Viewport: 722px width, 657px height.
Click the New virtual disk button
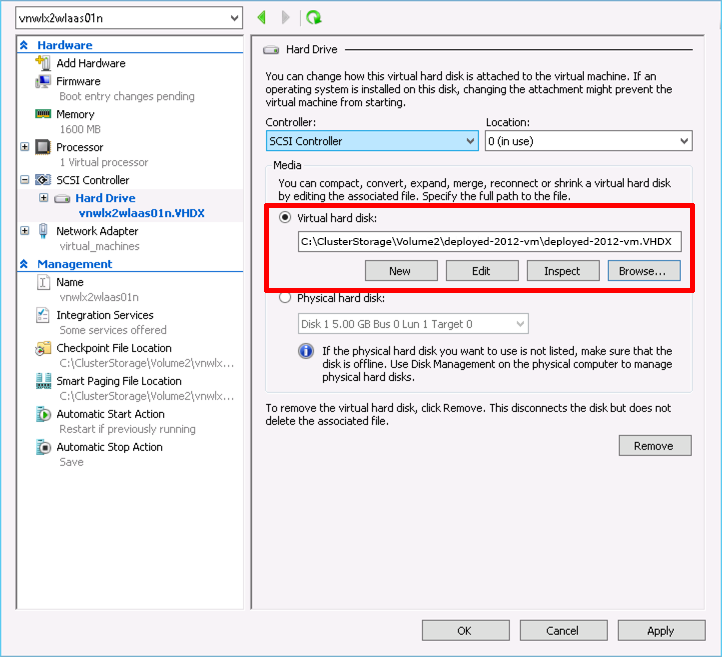click(401, 271)
